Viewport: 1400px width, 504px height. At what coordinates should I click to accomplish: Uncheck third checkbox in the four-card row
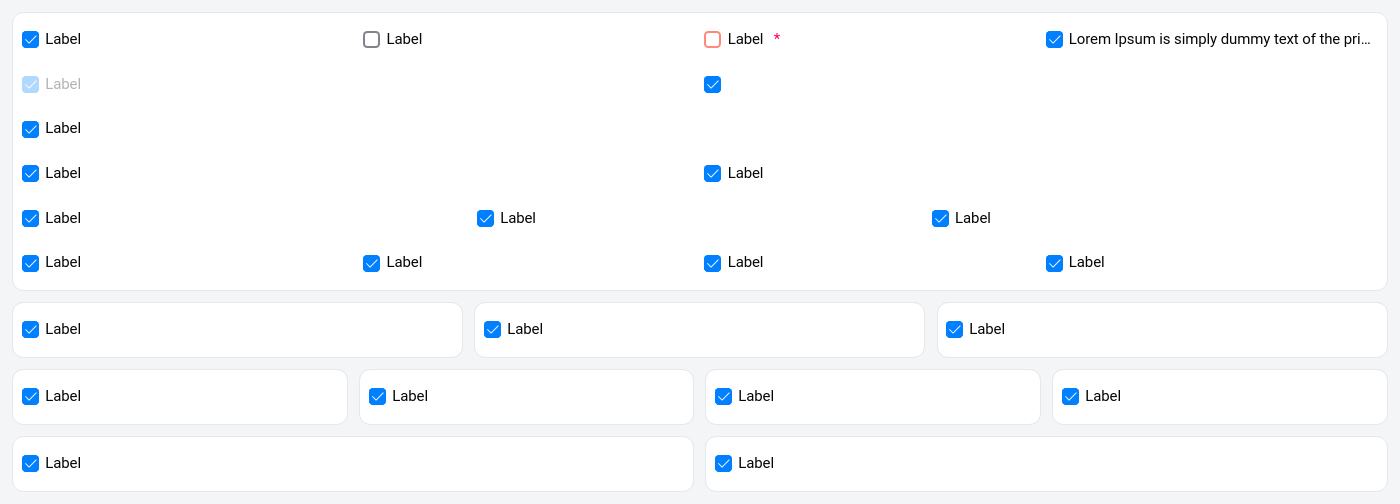click(x=723, y=397)
